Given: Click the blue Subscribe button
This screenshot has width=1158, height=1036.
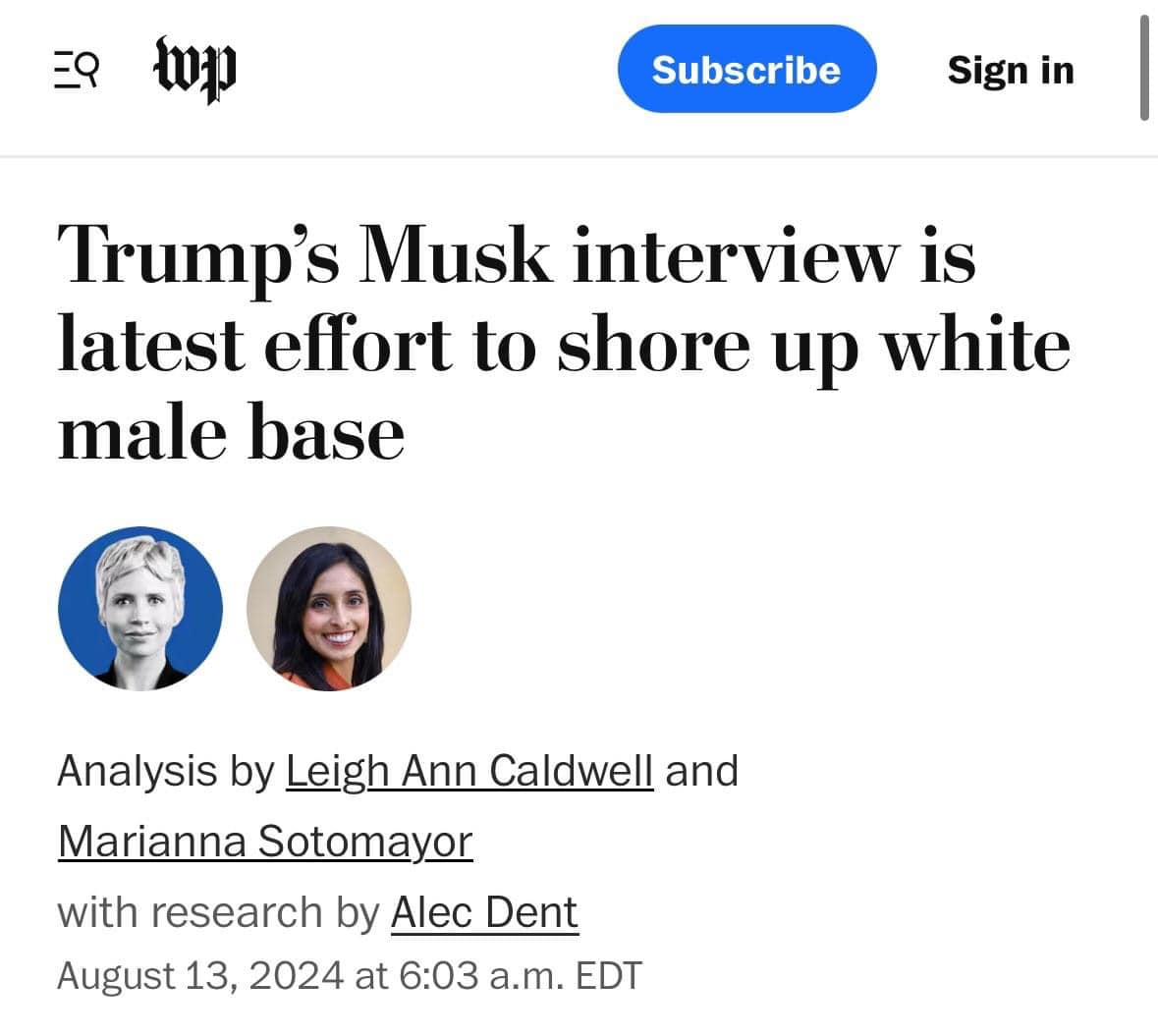Looking at the screenshot, I should pos(746,69).
